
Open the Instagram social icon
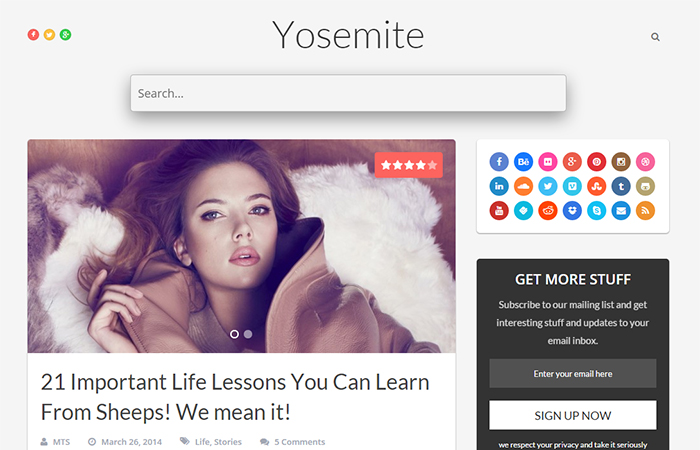click(x=621, y=162)
